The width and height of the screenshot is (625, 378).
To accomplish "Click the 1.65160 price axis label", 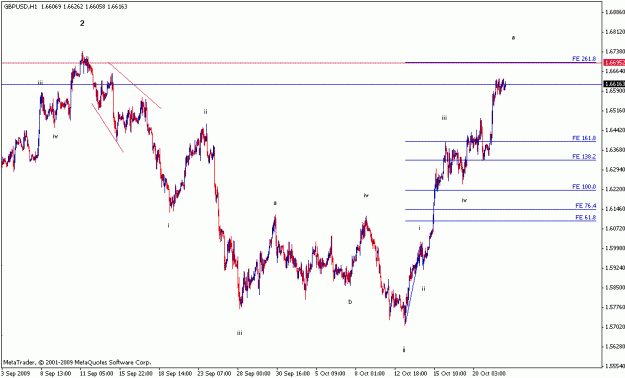I will coord(615,110).
